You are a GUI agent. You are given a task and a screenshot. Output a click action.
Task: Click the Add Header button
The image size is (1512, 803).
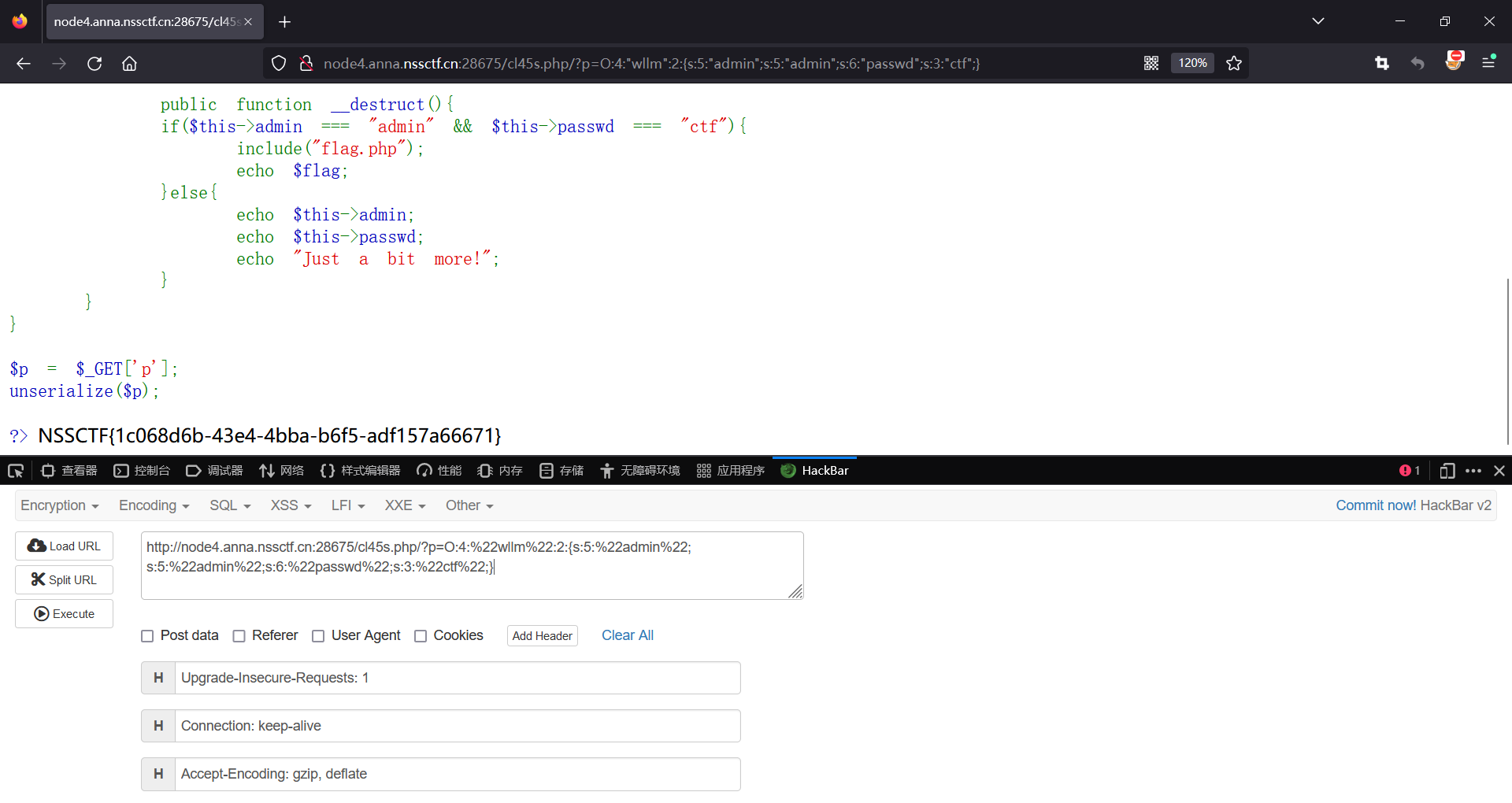[543, 636]
